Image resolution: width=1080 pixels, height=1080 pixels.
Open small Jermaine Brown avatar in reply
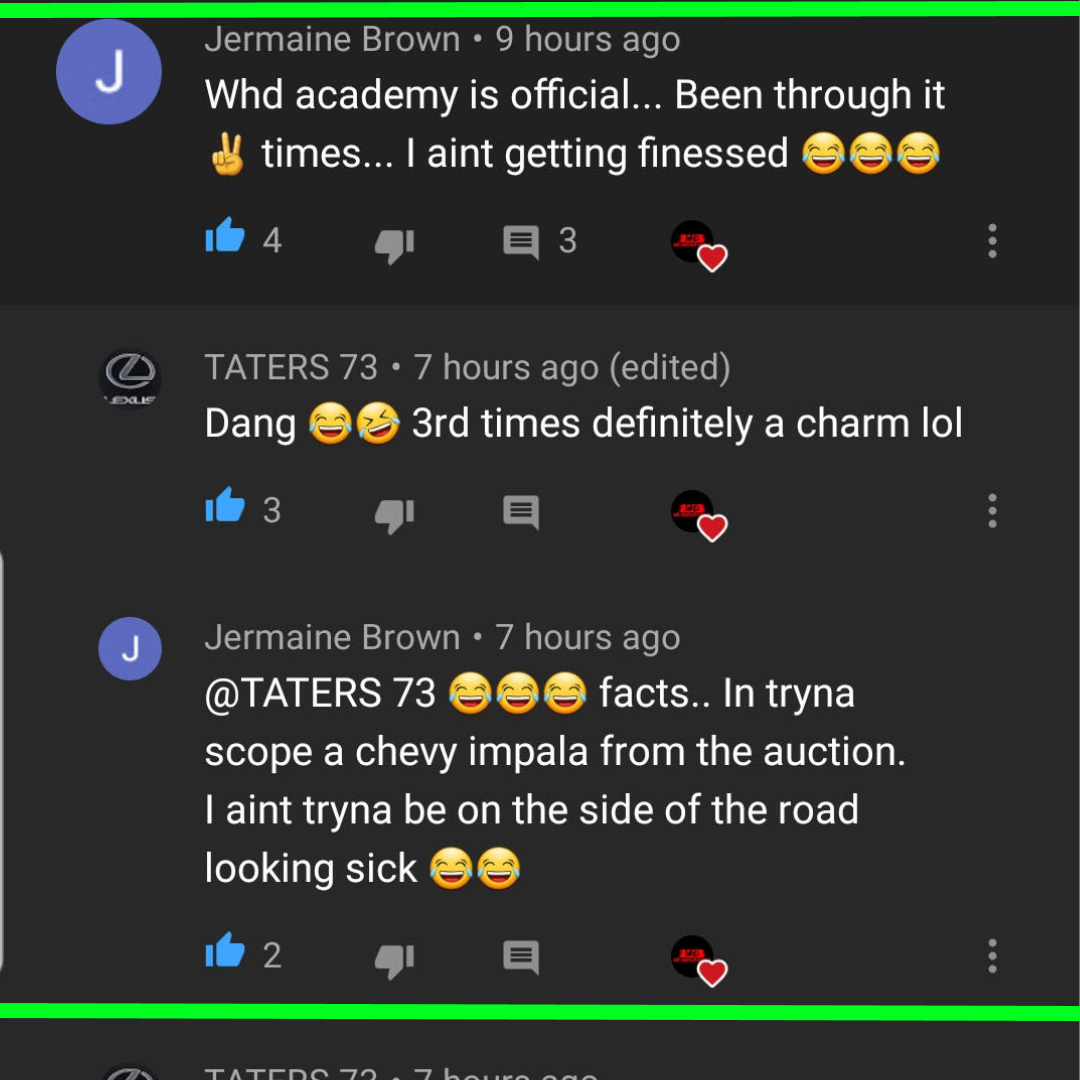(130, 649)
